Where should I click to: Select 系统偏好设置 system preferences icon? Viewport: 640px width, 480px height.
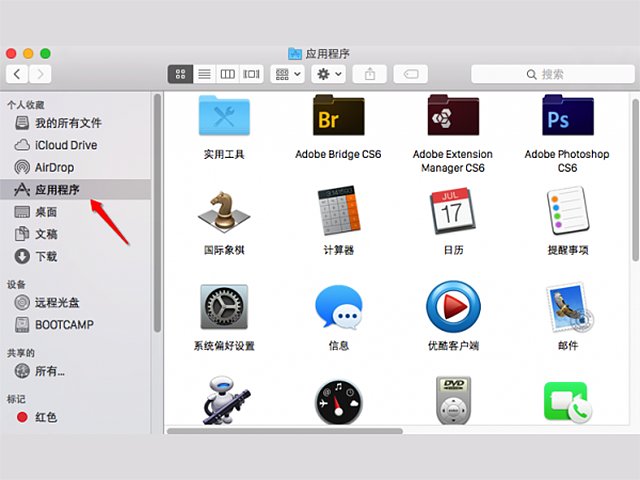tap(224, 307)
